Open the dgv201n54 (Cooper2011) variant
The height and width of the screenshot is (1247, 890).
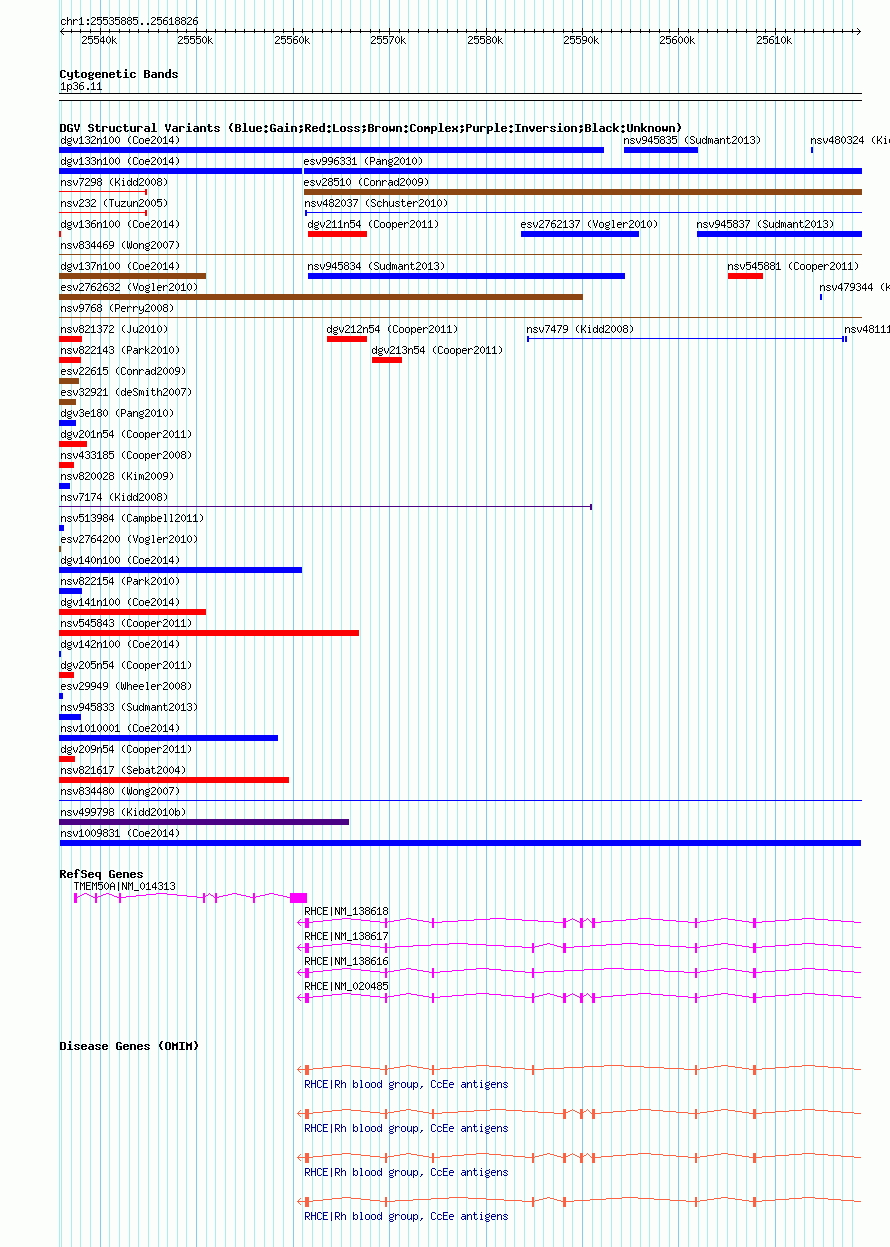tap(73, 444)
